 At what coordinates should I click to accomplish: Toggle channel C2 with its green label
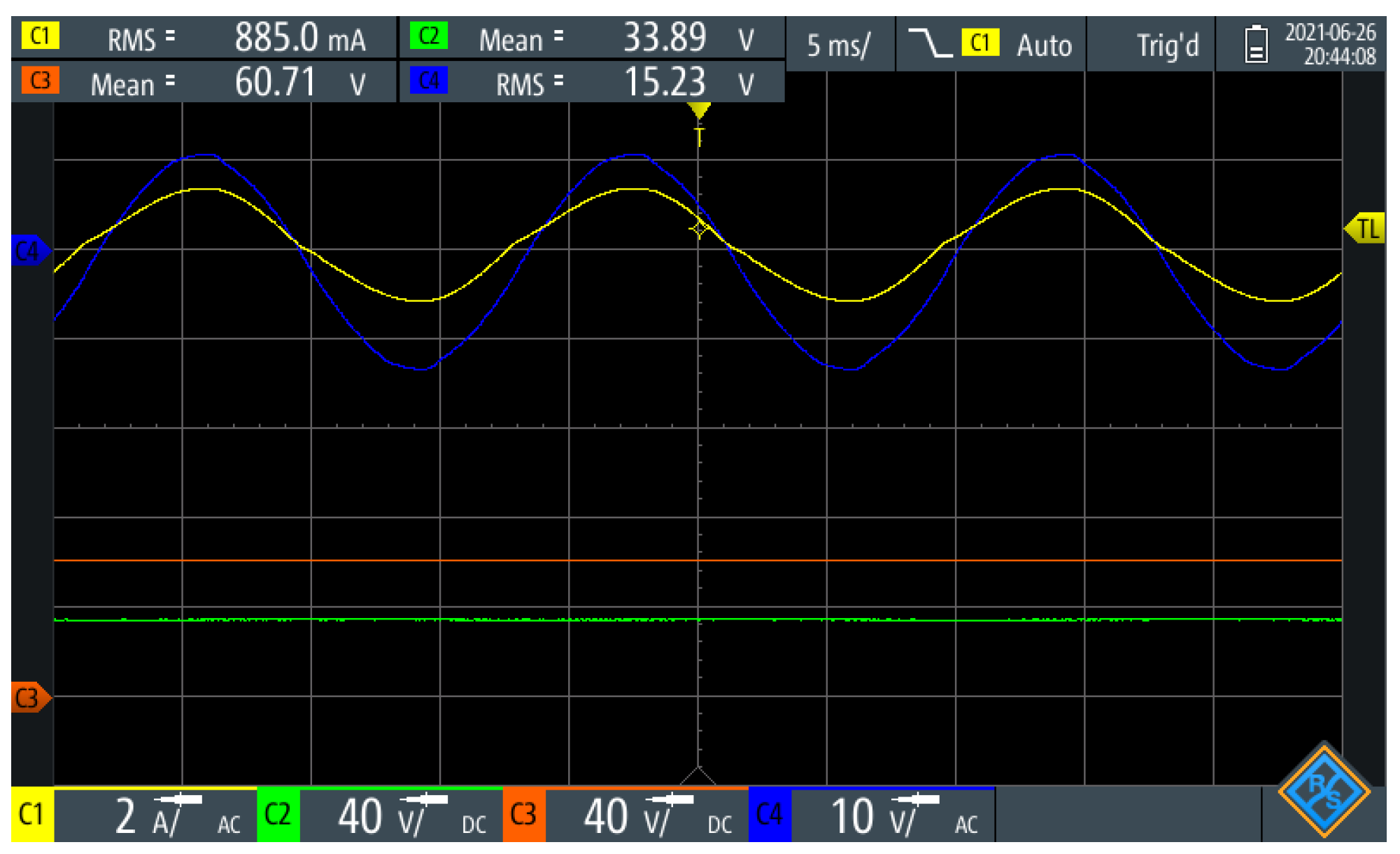(278, 815)
